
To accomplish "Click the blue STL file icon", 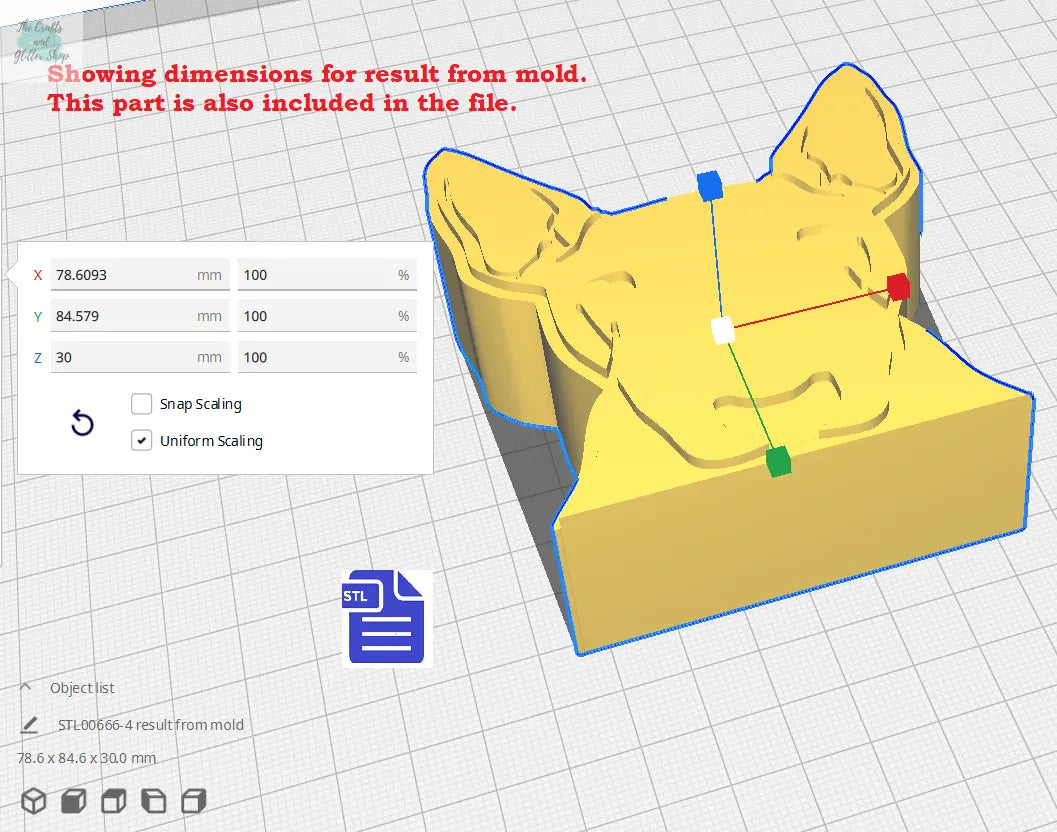I will pyautogui.click(x=385, y=618).
